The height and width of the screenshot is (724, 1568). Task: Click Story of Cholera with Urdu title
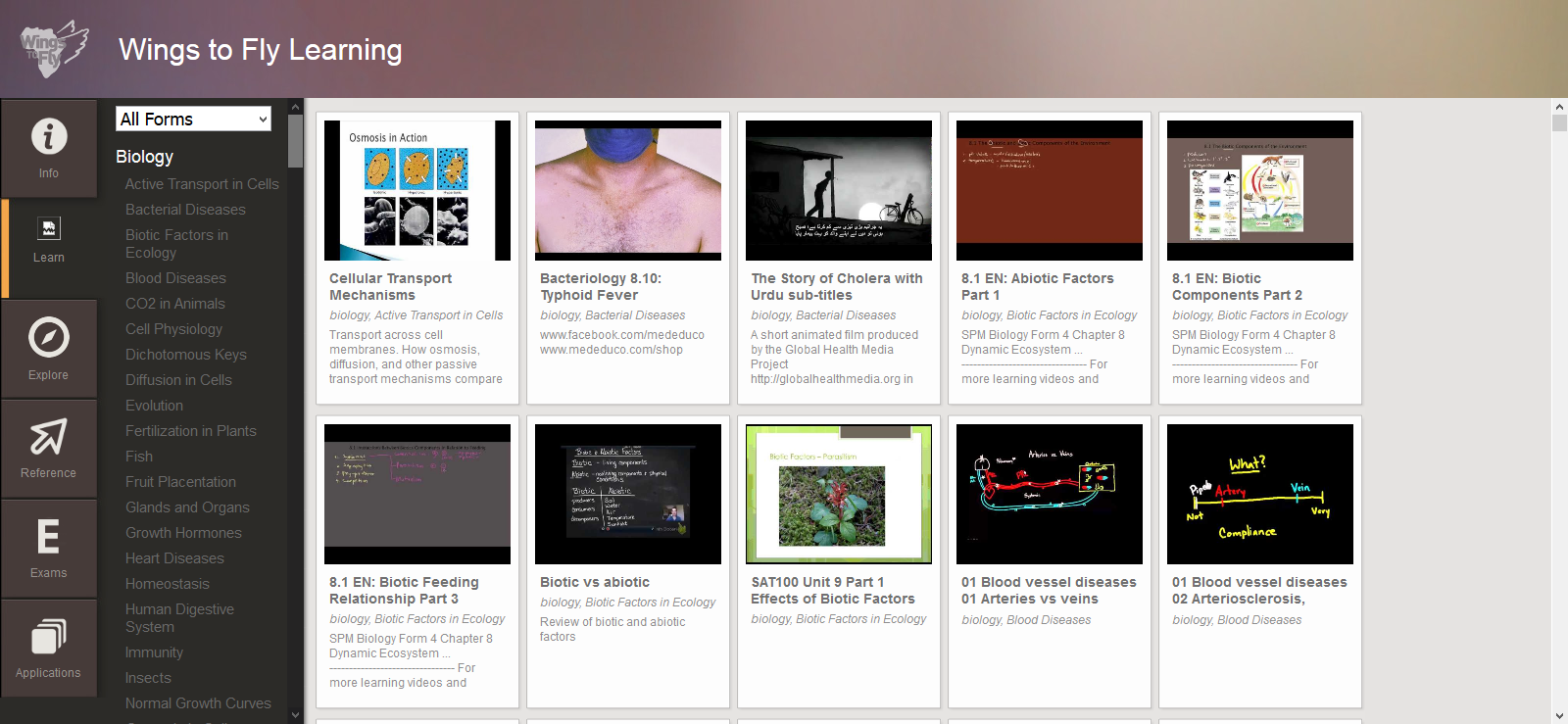point(837,287)
